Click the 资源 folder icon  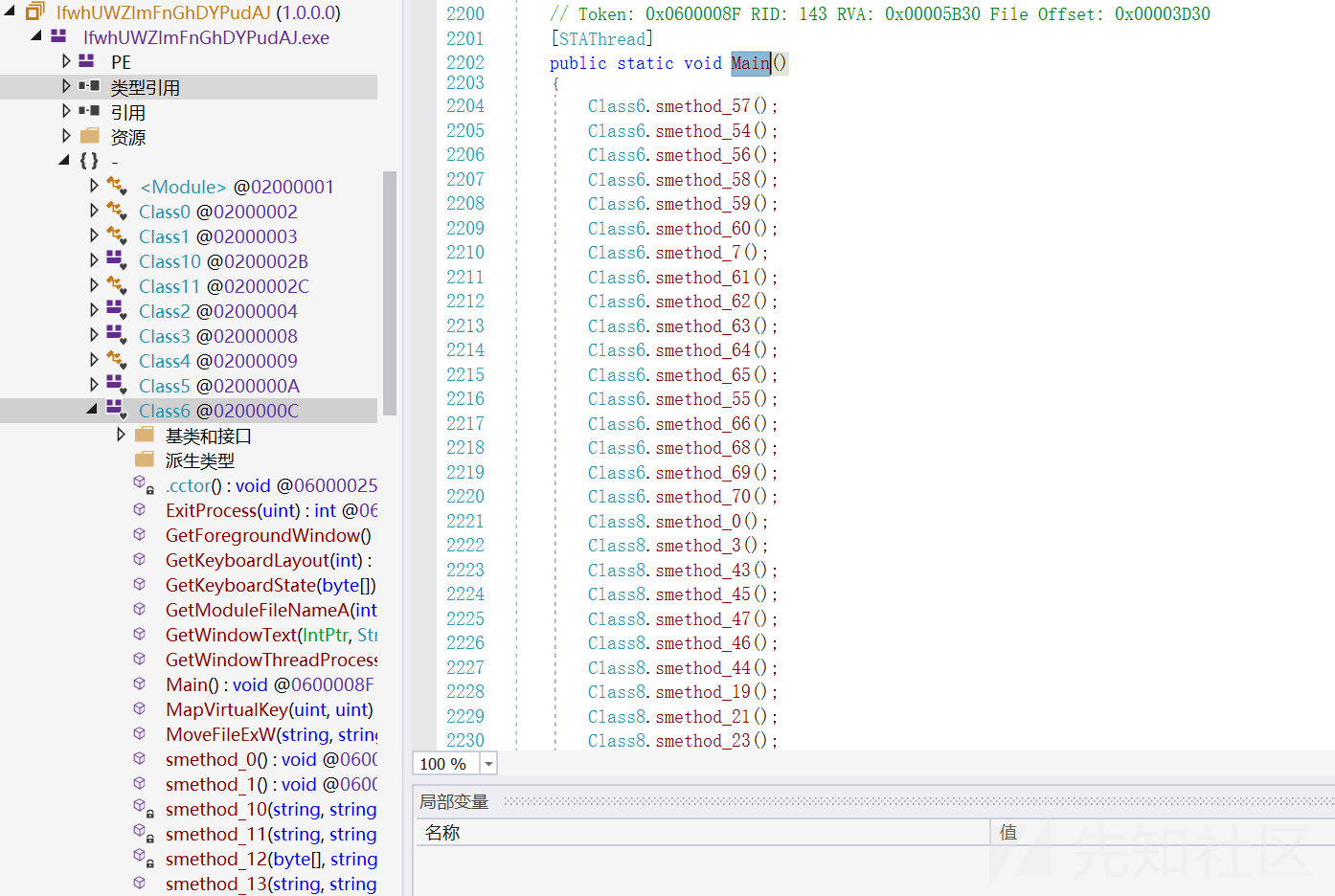tap(90, 136)
